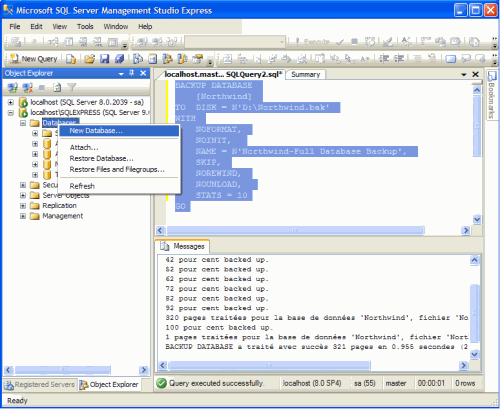Expand localhost (SQL Server 8.0.2039 - sa) node

coord(11,102)
